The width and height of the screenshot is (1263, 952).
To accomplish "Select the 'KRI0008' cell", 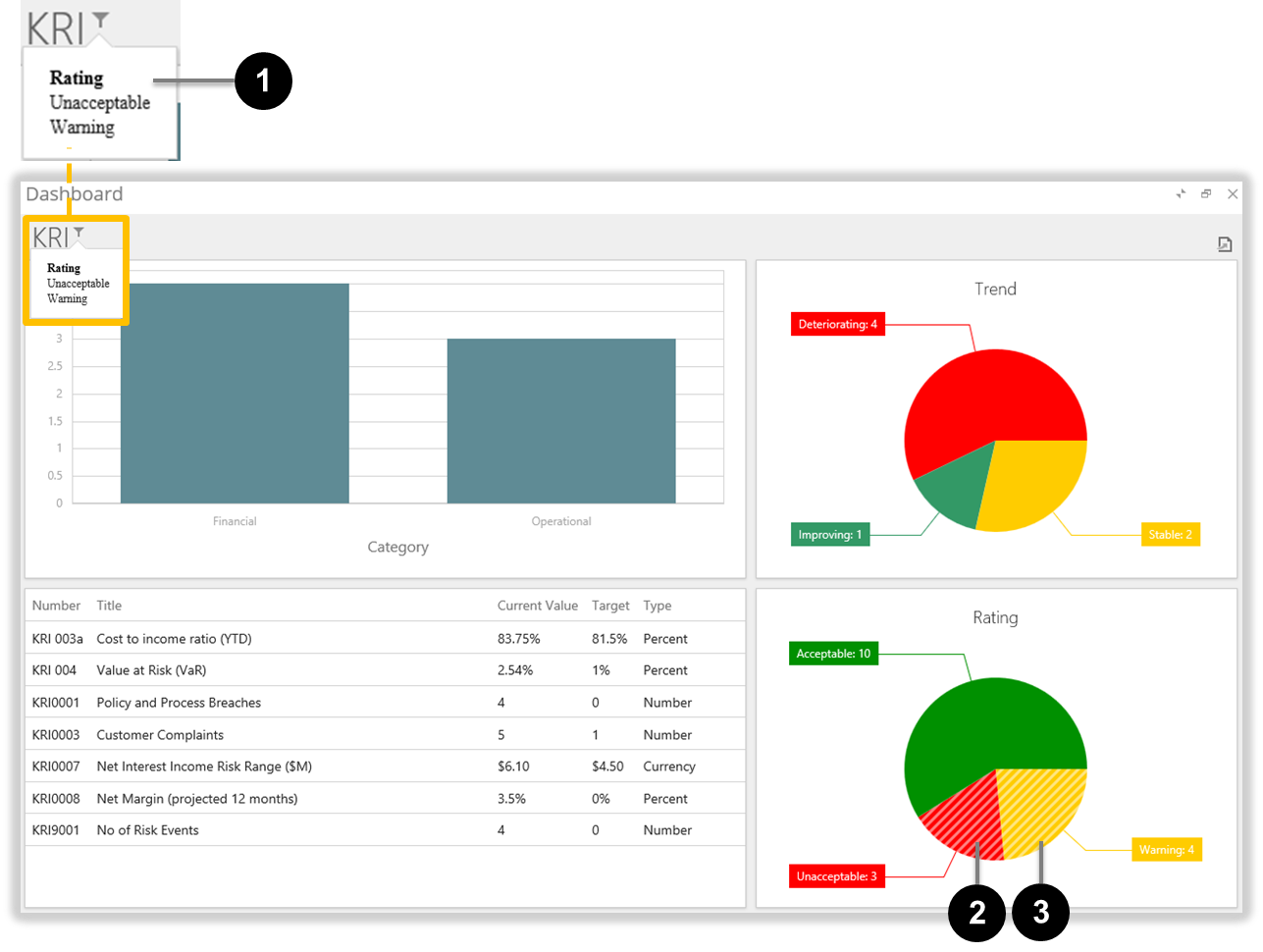I will pos(56,799).
